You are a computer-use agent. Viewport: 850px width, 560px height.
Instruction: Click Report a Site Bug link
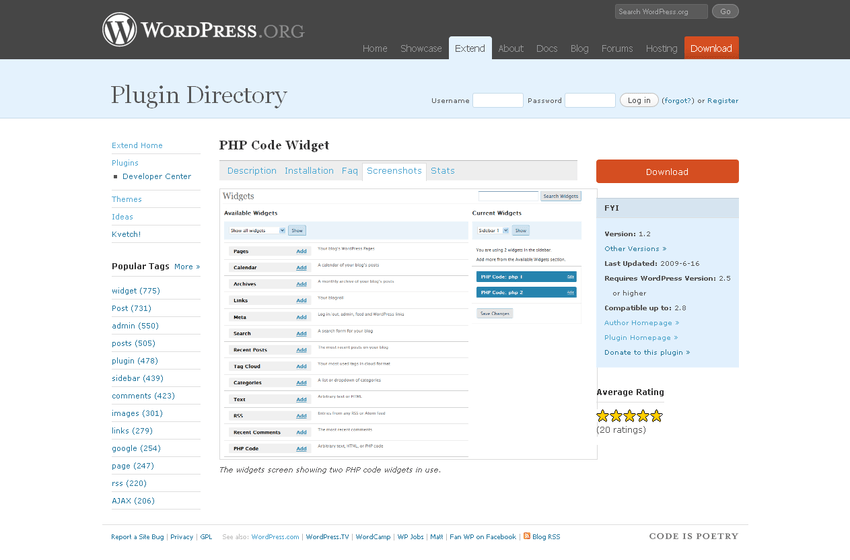coord(137,537)
